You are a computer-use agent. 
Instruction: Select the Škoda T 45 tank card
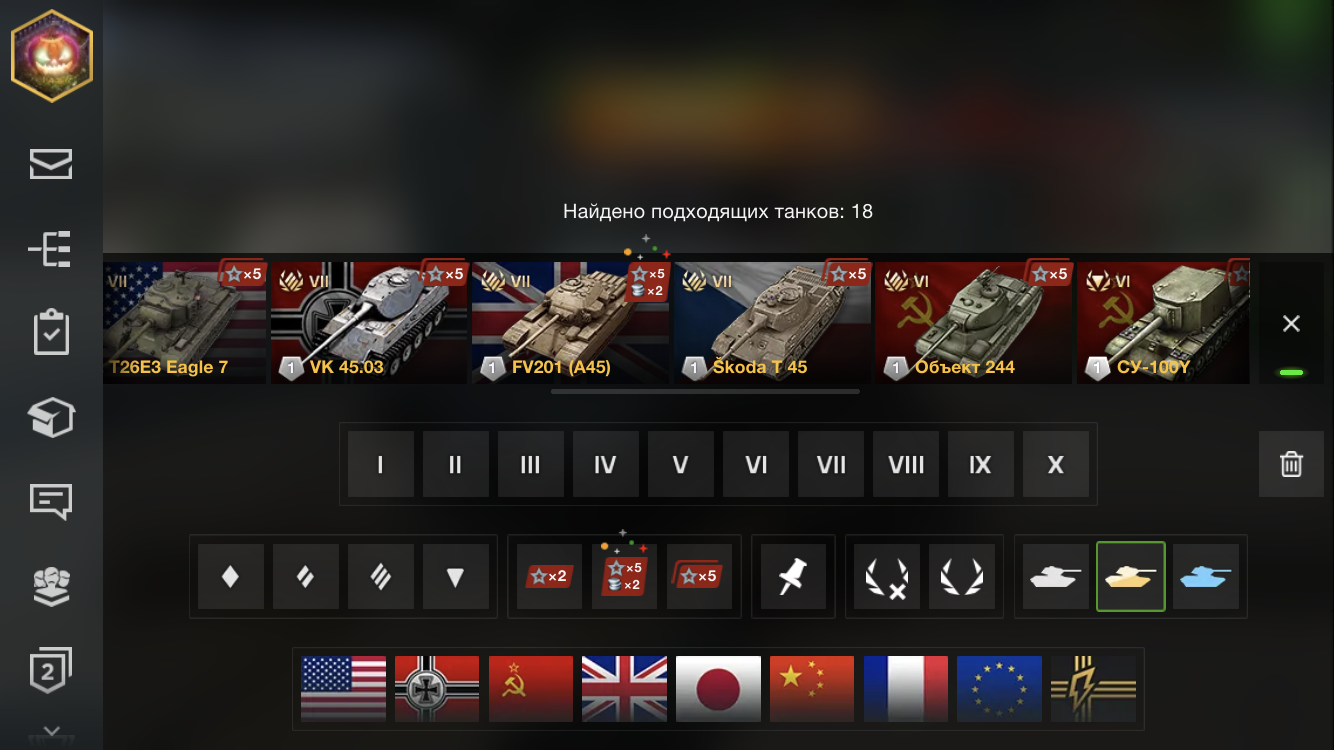pos(772,323)
